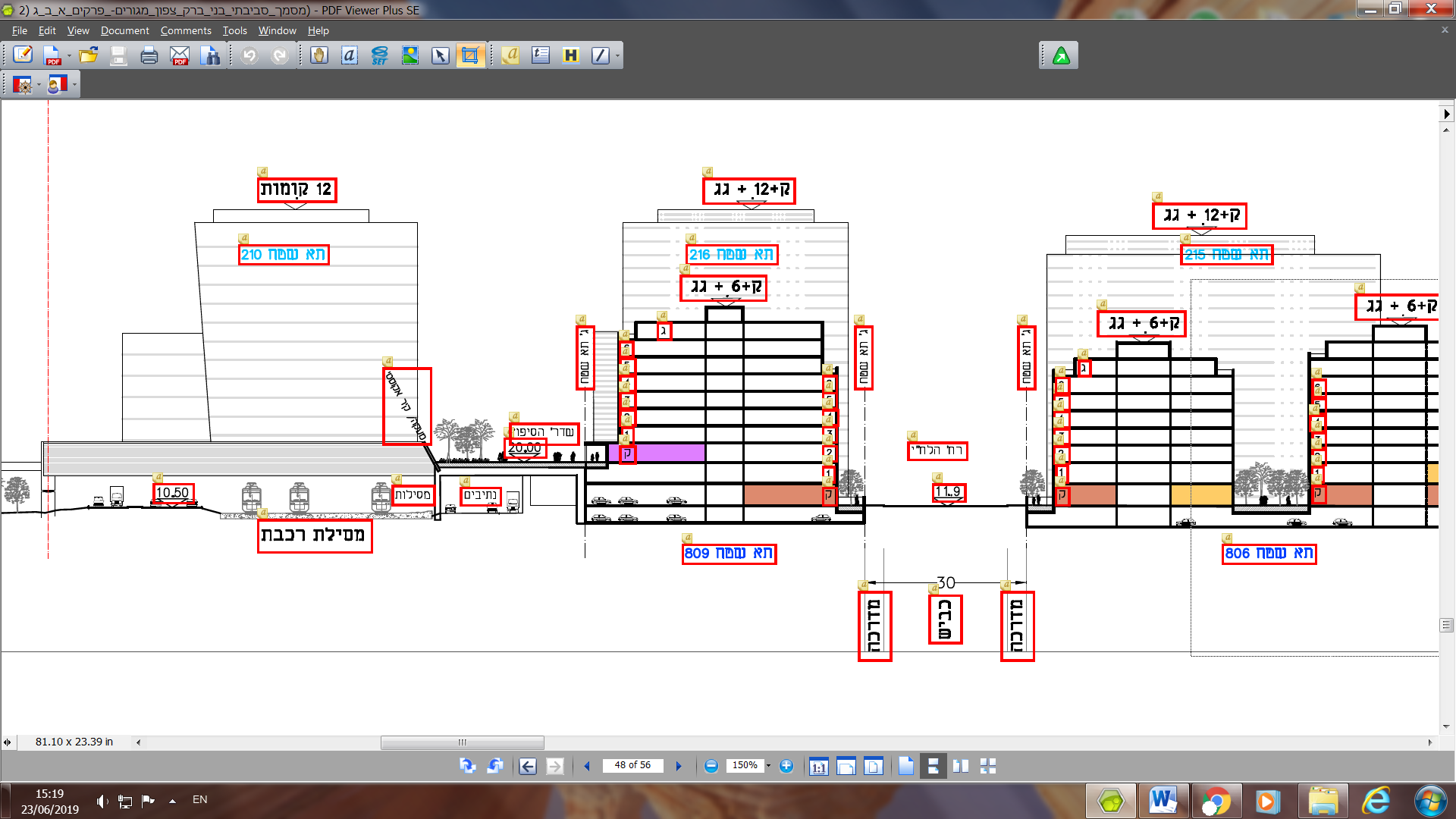Click the Print icon
This screenshot has height=819, width=1456.
point(149,55)
